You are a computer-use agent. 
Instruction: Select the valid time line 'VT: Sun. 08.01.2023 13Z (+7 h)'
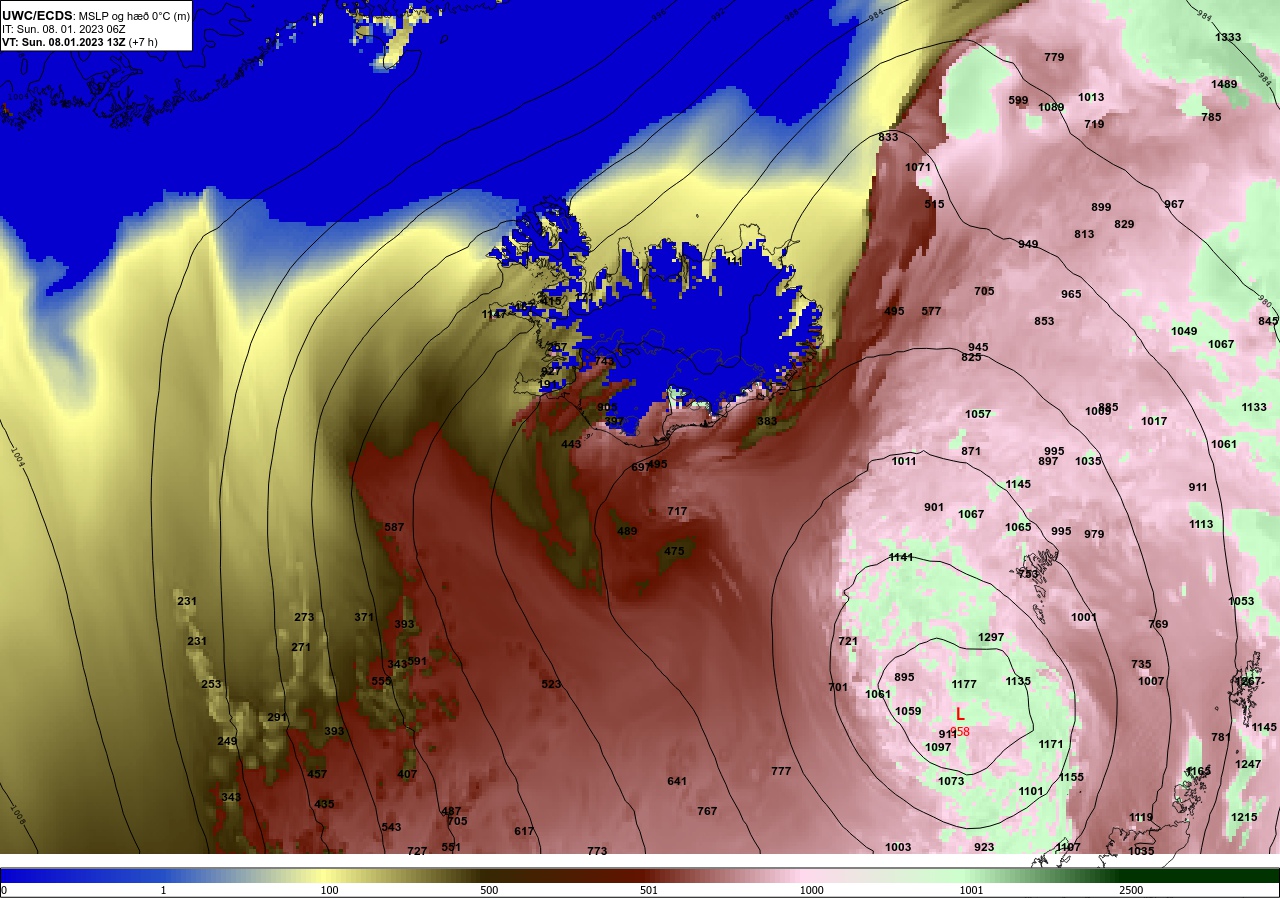81,43
